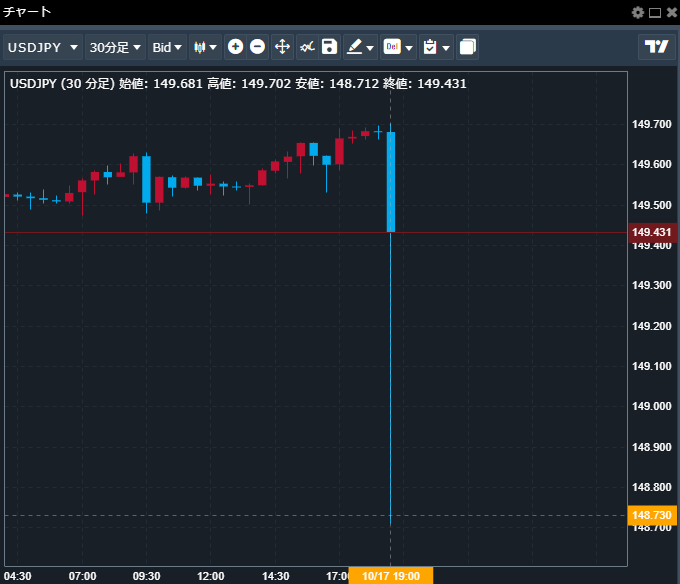Click the 09:30 time axis label
This screenshot has height=584, width=680.
147,576
